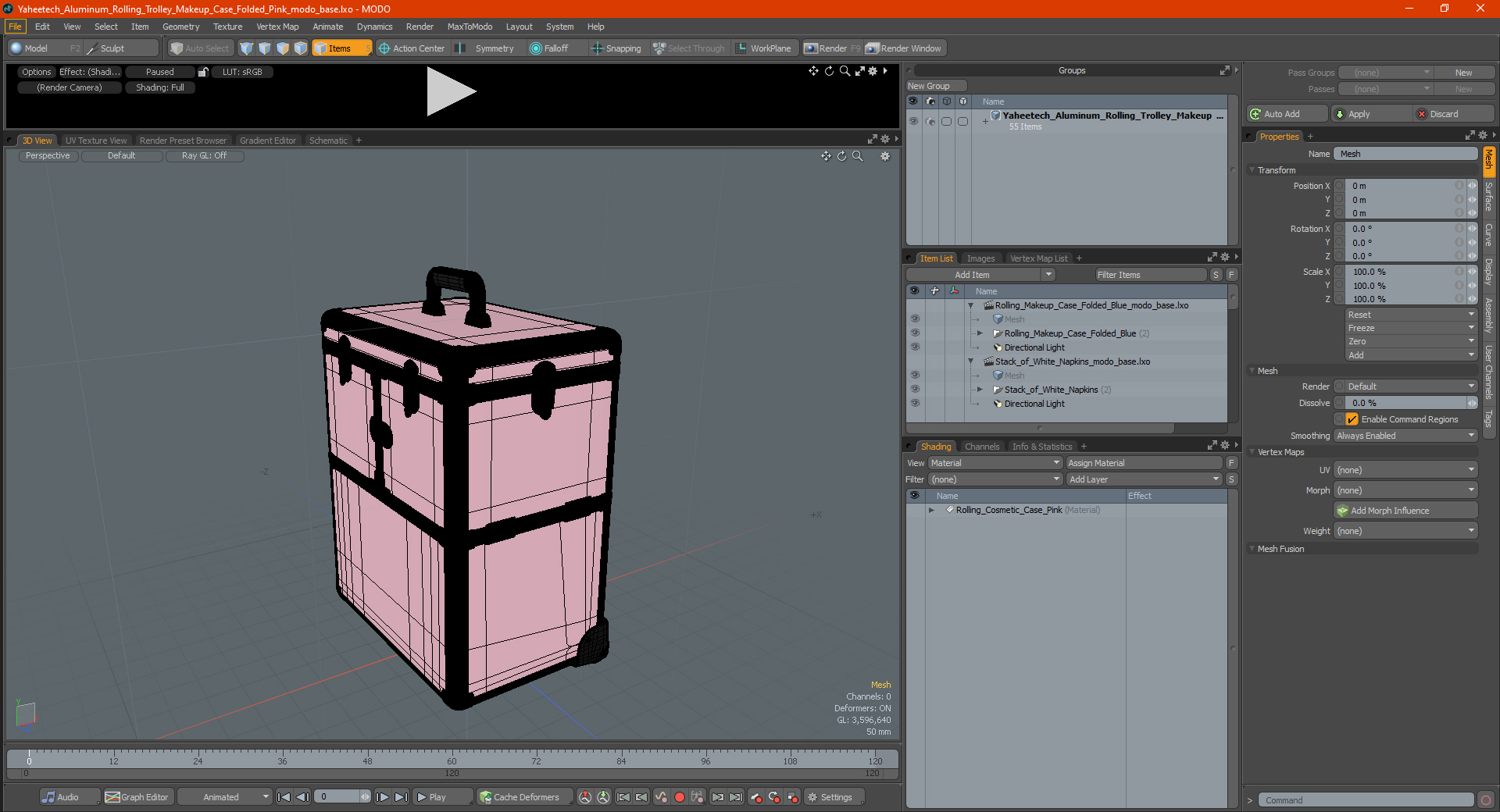This screenshot has width=1500, height=812.
Task: Step to next frame
Action: (x=382, y=797)
